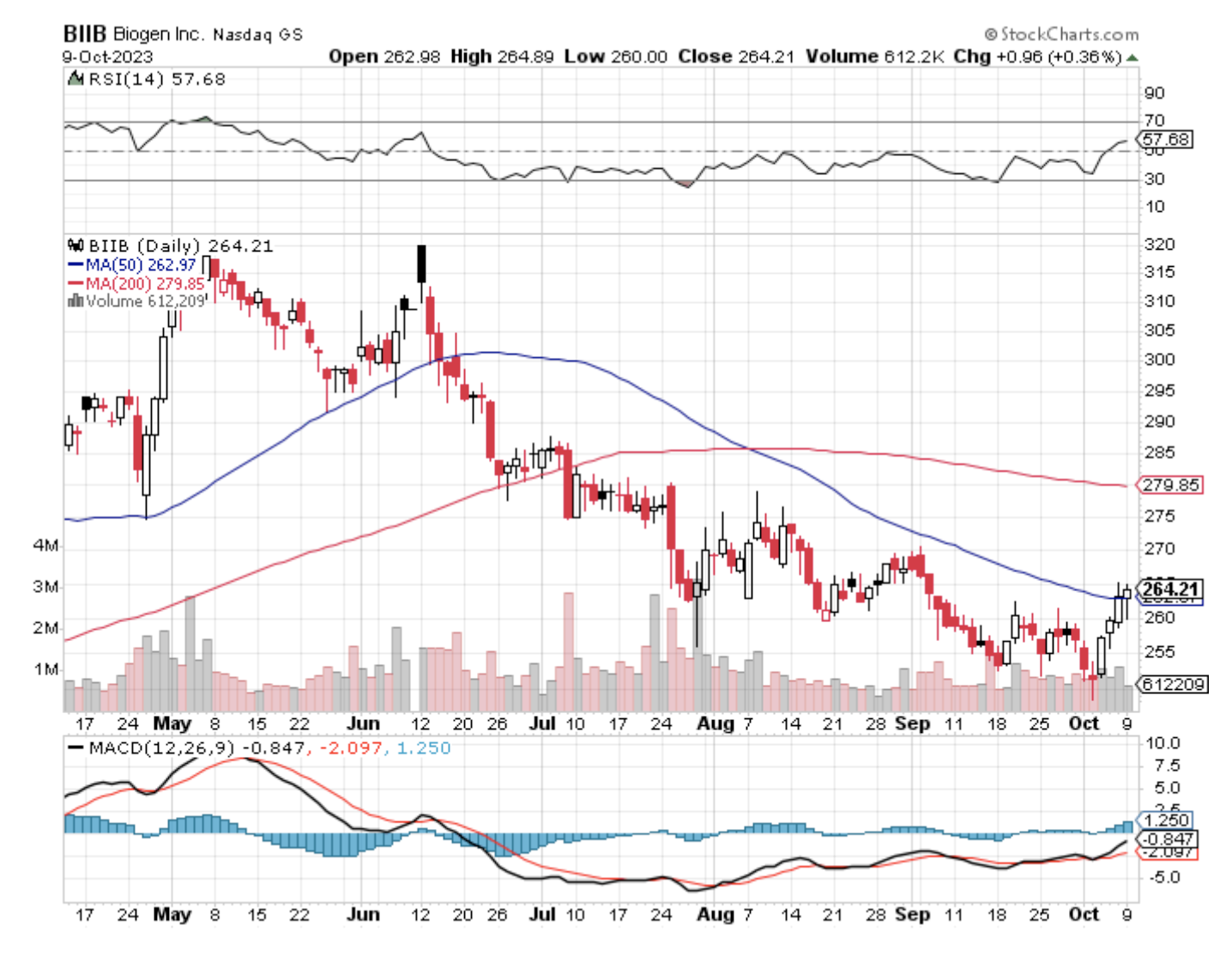The image size is (1232, 956).
Task: Click the -0.847 flag on the MACD axis
Action: (x=1168, y=838)
